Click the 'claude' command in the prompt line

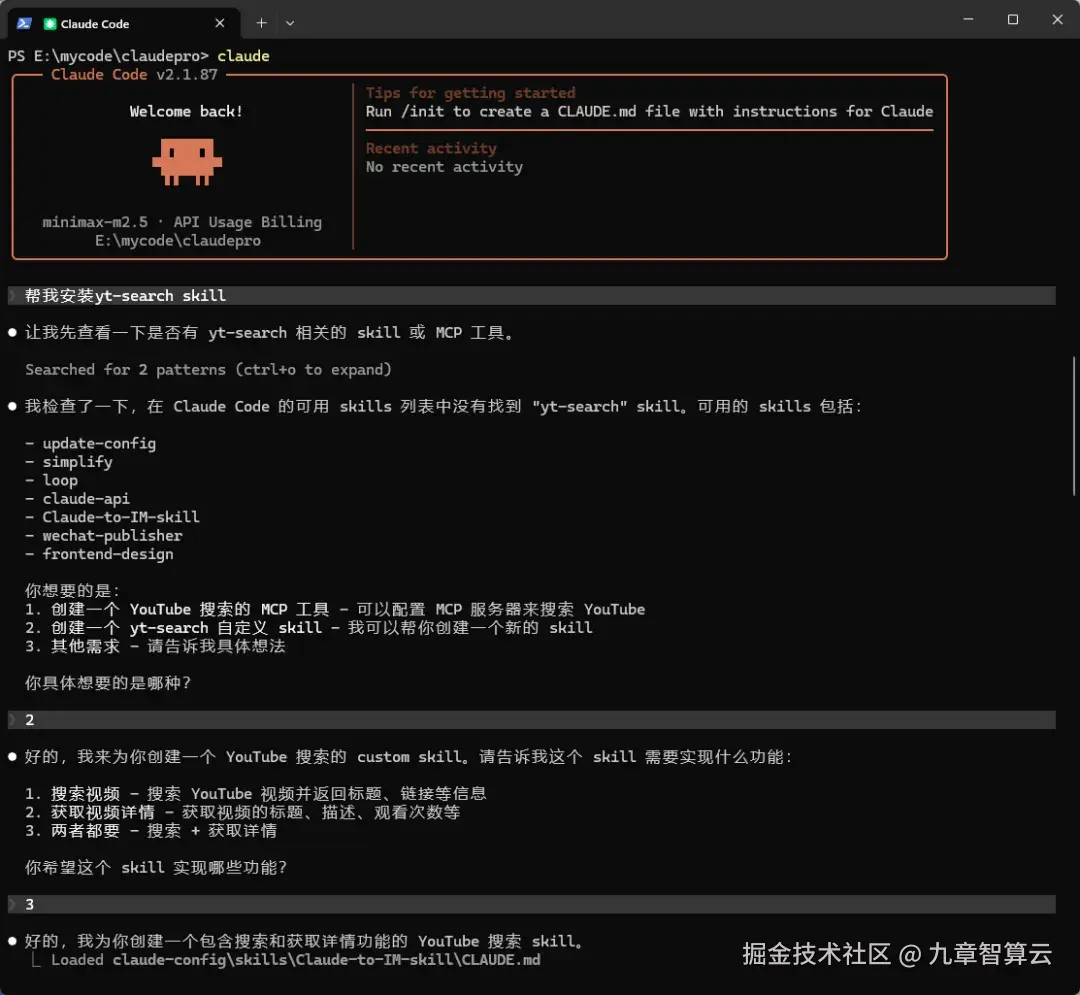(x=243, y=56)
